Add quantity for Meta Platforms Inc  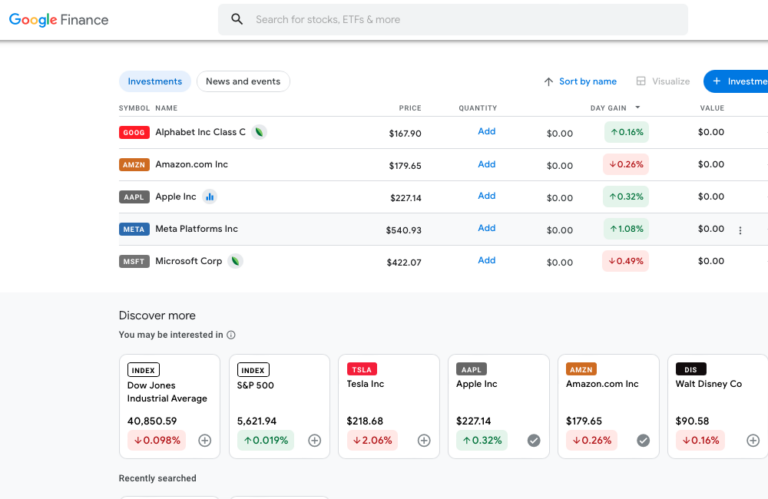pyautogui.click(x=486, y=228)
